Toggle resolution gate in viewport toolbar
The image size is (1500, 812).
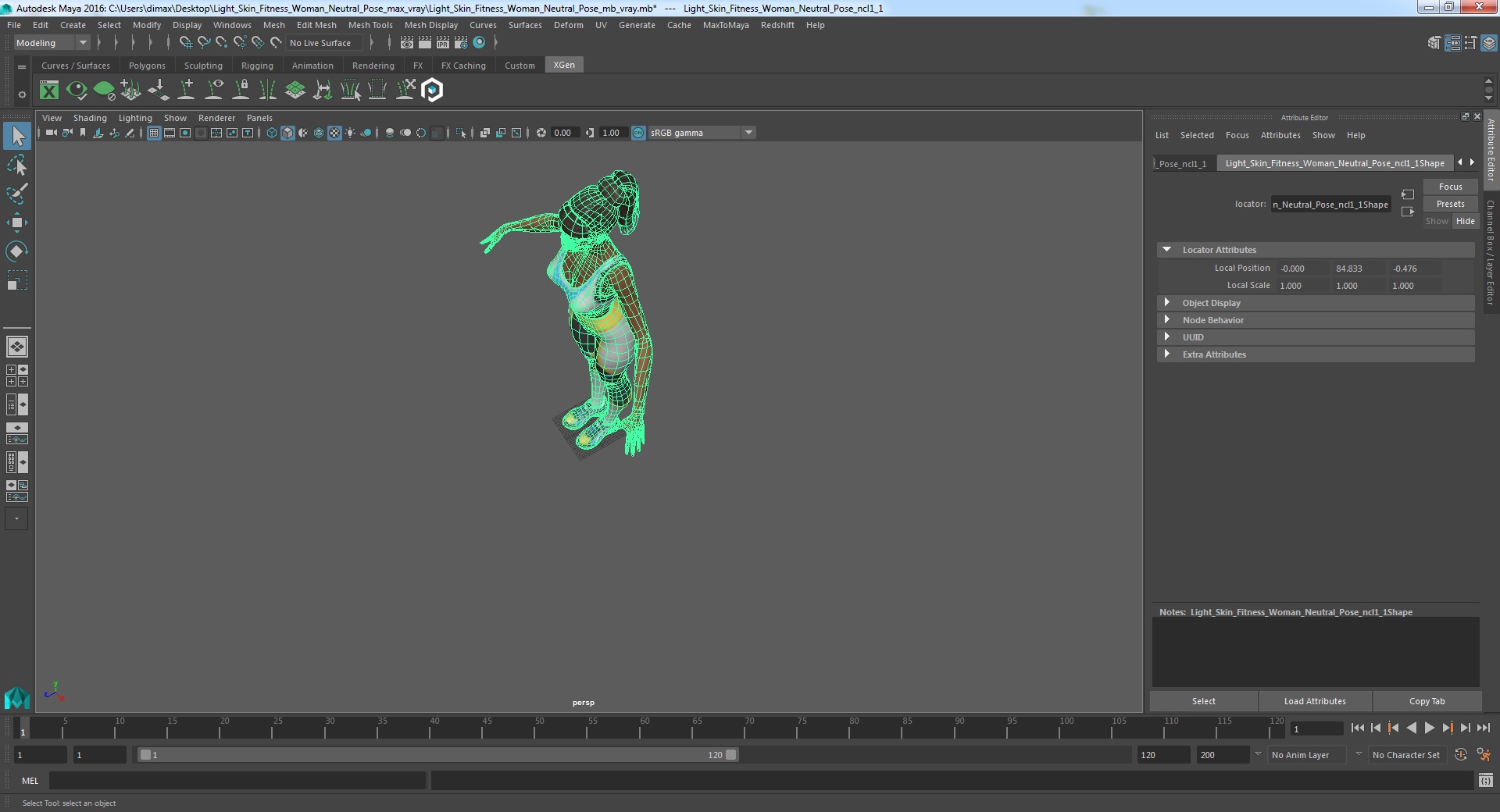pyautogui.click(x=185, y=133)
